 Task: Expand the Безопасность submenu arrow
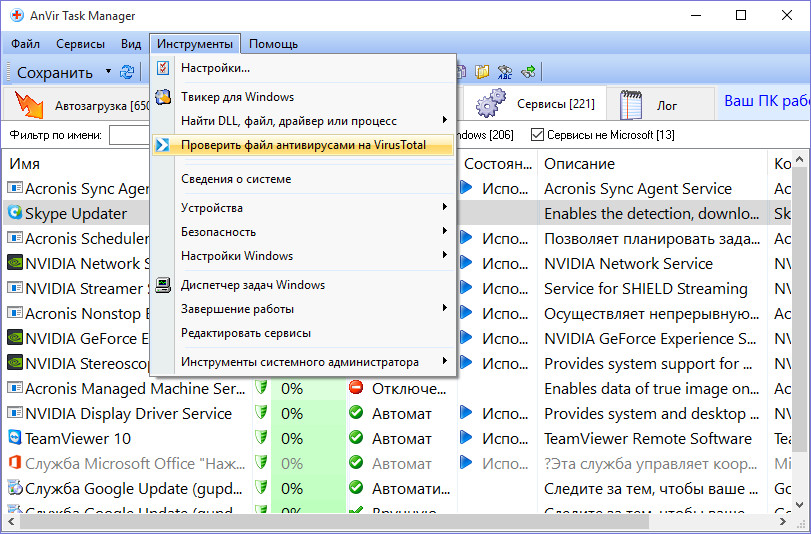click(445, 231)
